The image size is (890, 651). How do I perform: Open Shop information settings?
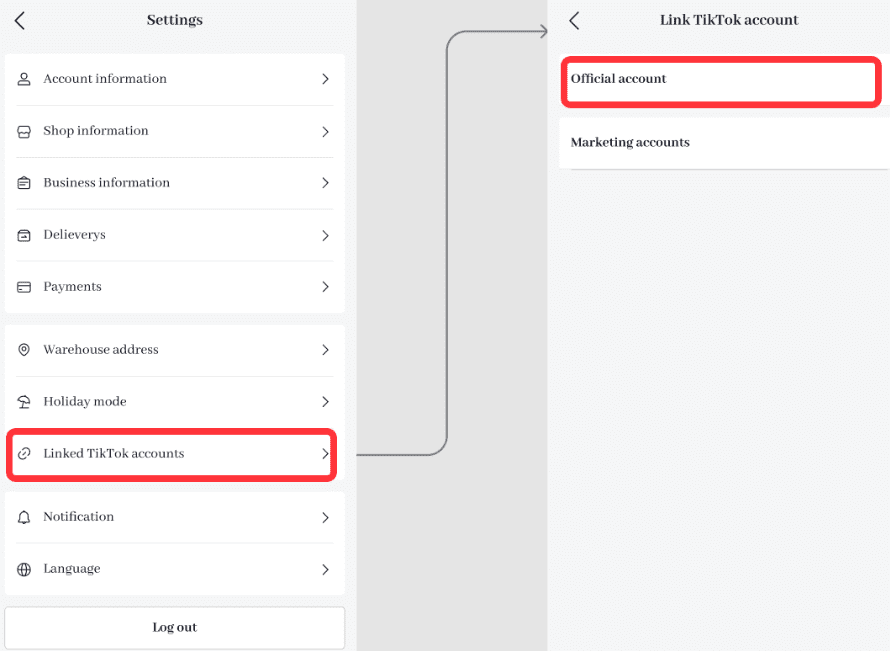click(174, 131)
